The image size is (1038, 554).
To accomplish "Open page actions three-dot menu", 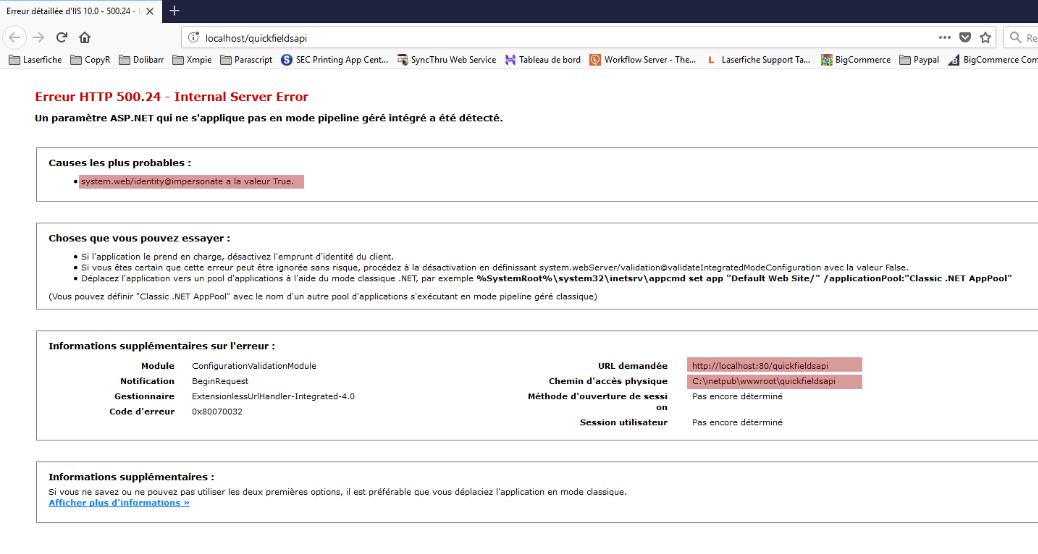I will point(945,38).
